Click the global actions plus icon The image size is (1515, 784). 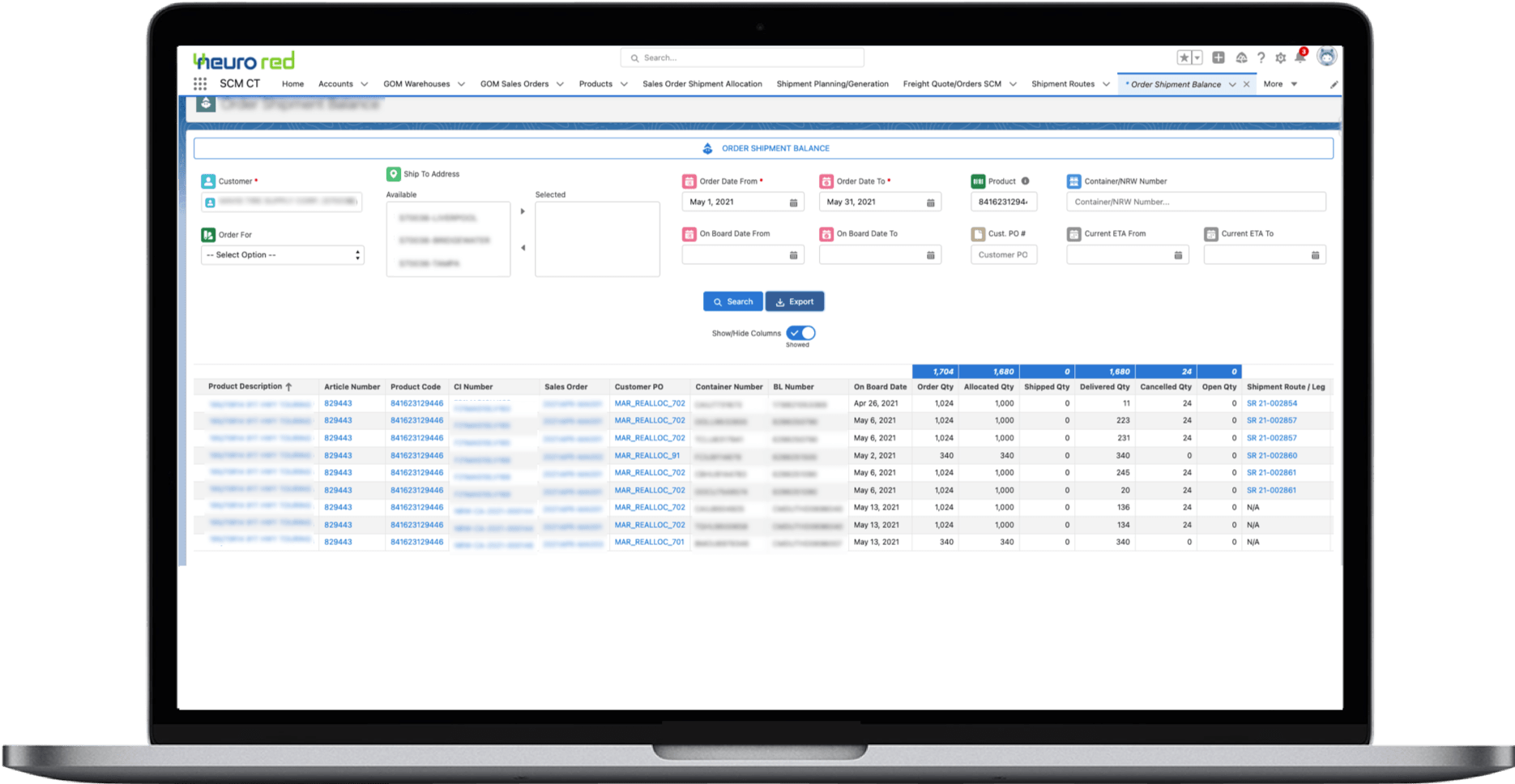[1218, 58]
